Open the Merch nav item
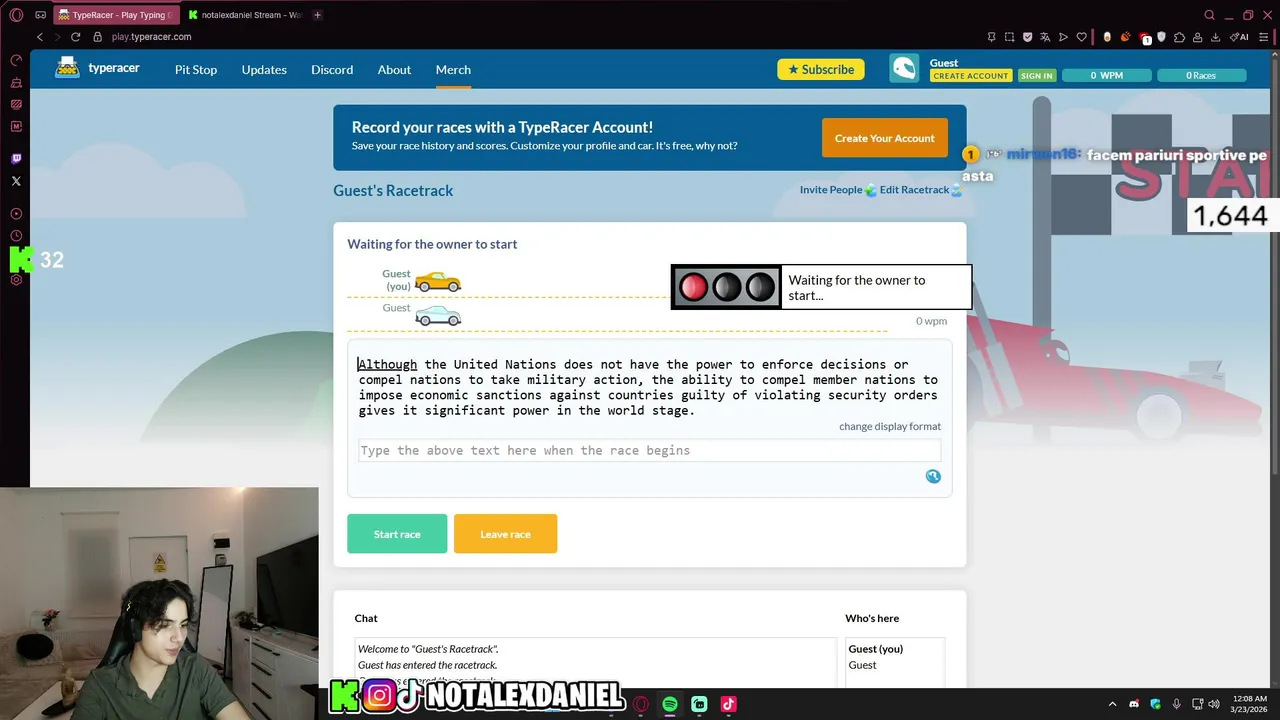Viewport: 1280px width, 720px height. tap(453, 69)
